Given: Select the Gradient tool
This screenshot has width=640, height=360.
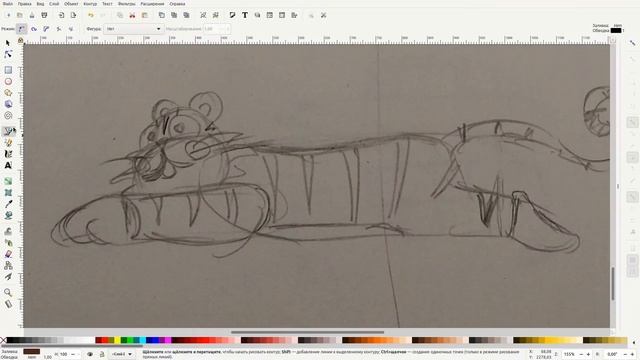Looking at the screenshot, I should 8,181.
